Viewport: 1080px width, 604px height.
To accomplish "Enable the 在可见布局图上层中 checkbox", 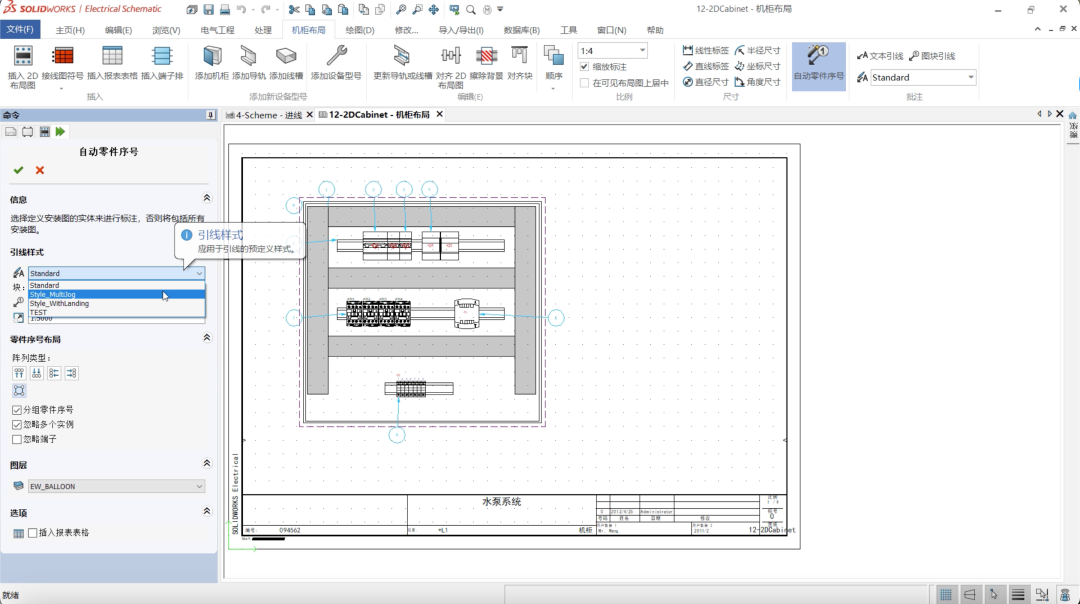I will point(583,84).
